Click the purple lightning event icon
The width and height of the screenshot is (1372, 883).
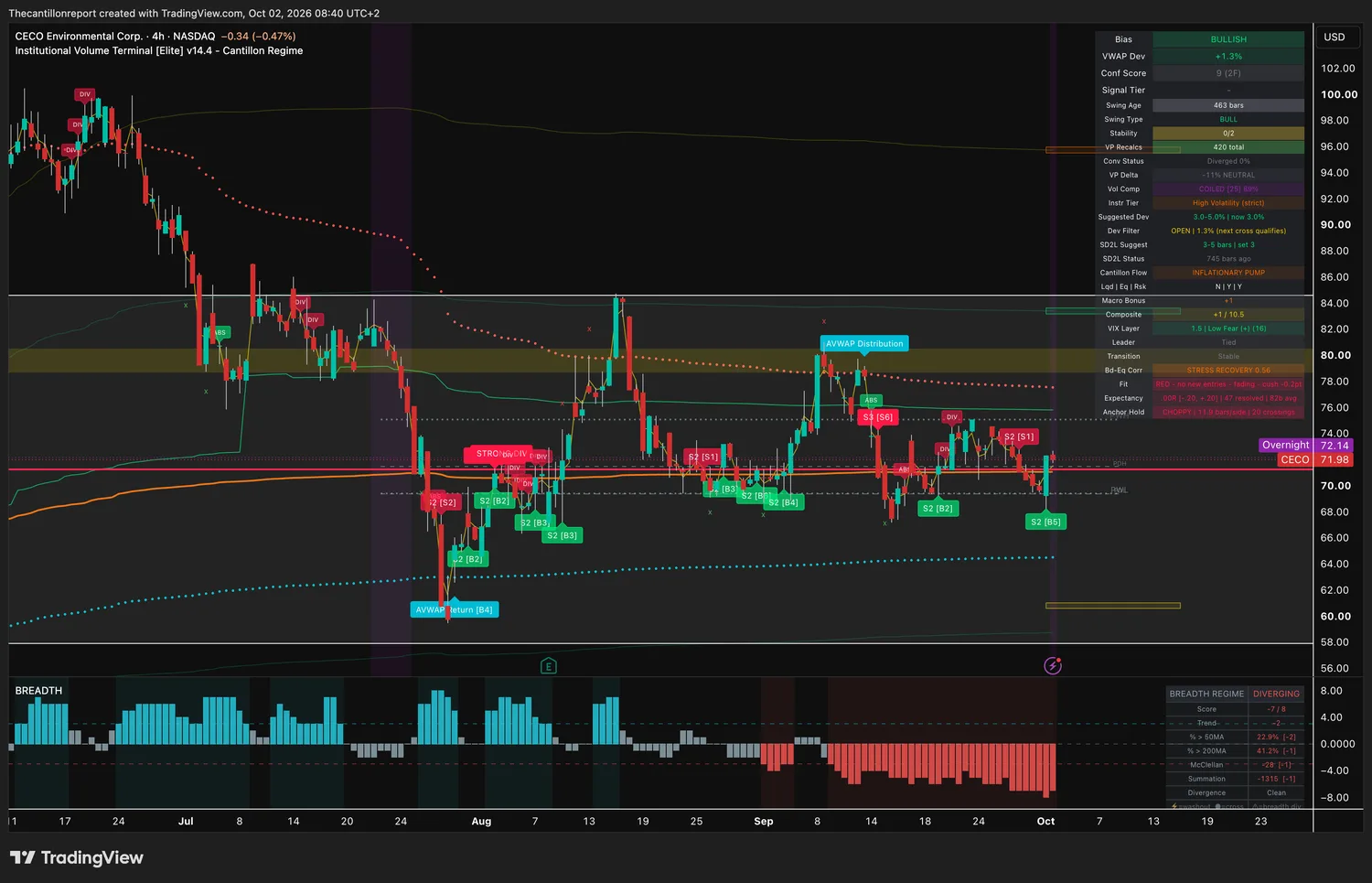pos(1053,665)
